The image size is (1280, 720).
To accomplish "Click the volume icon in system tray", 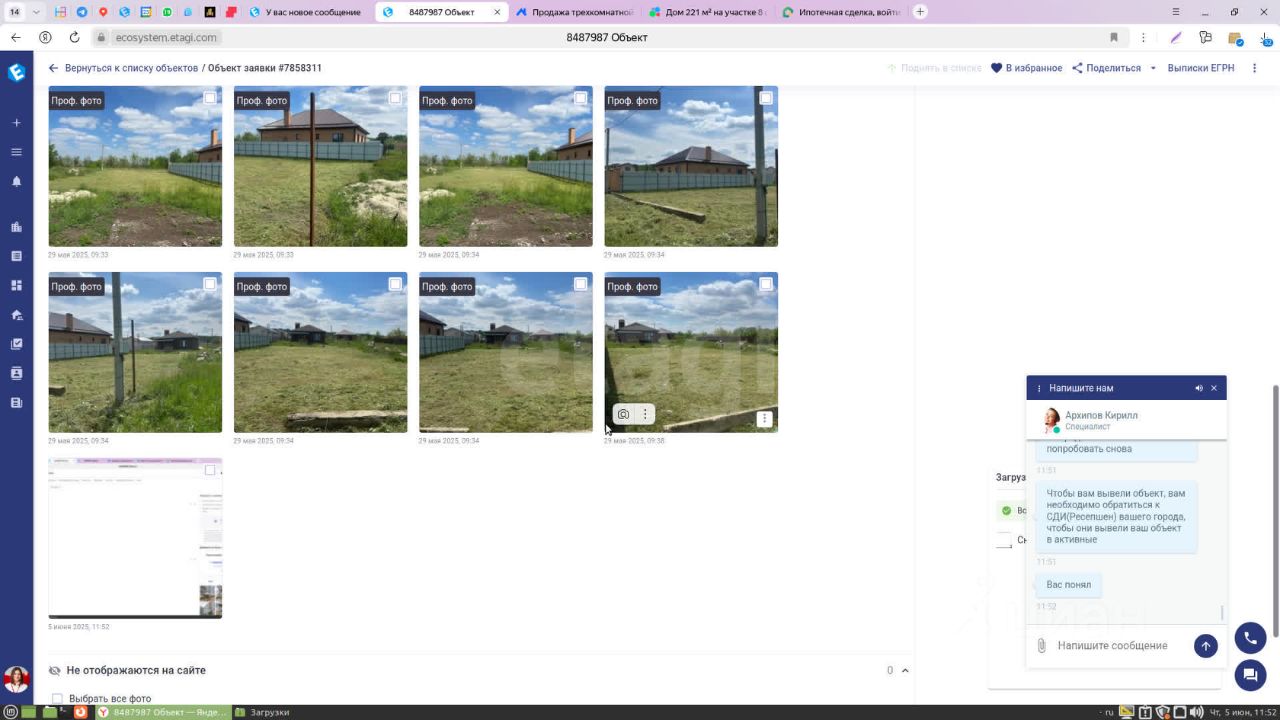I will 1196,712.
